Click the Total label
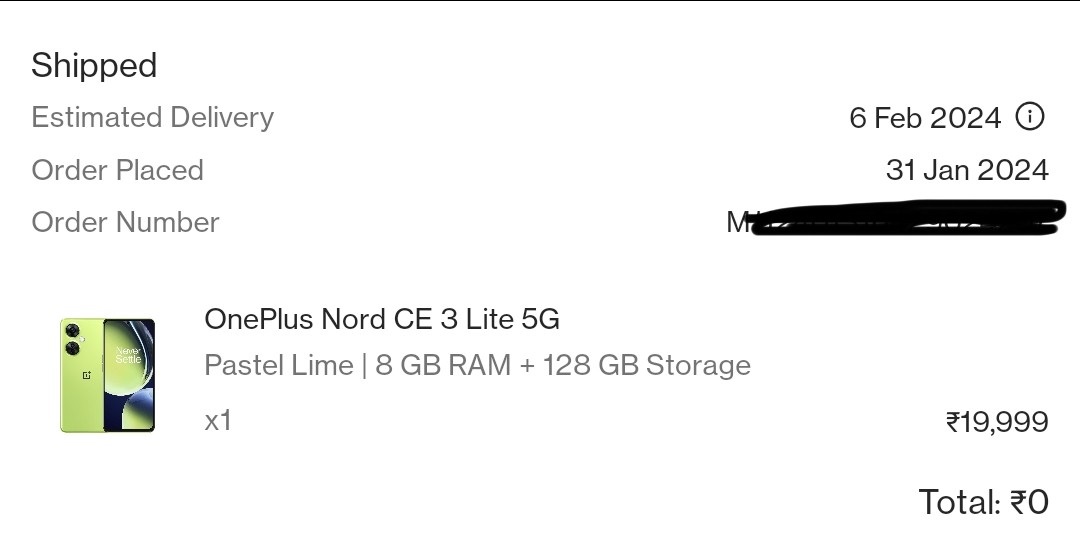This screenshot has height=543, width=1080. (x=960, y=501)
